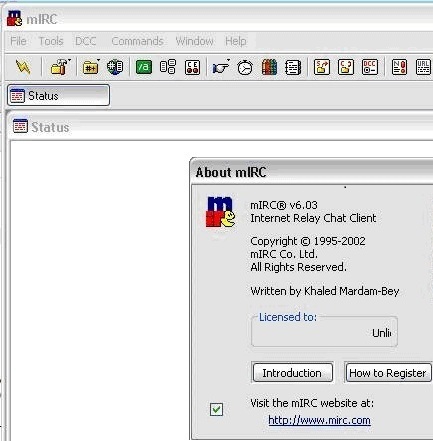
Task: Click the Status window title icon
Action: click(20, 126)
